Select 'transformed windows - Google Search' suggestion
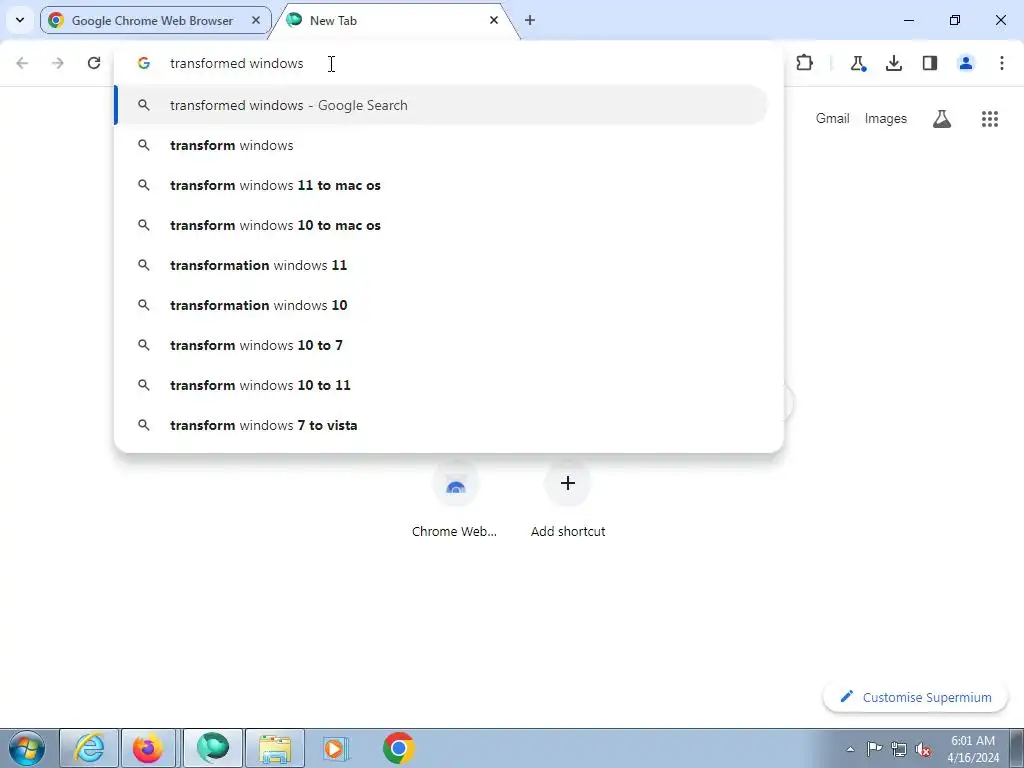 (x=441, y=105)
